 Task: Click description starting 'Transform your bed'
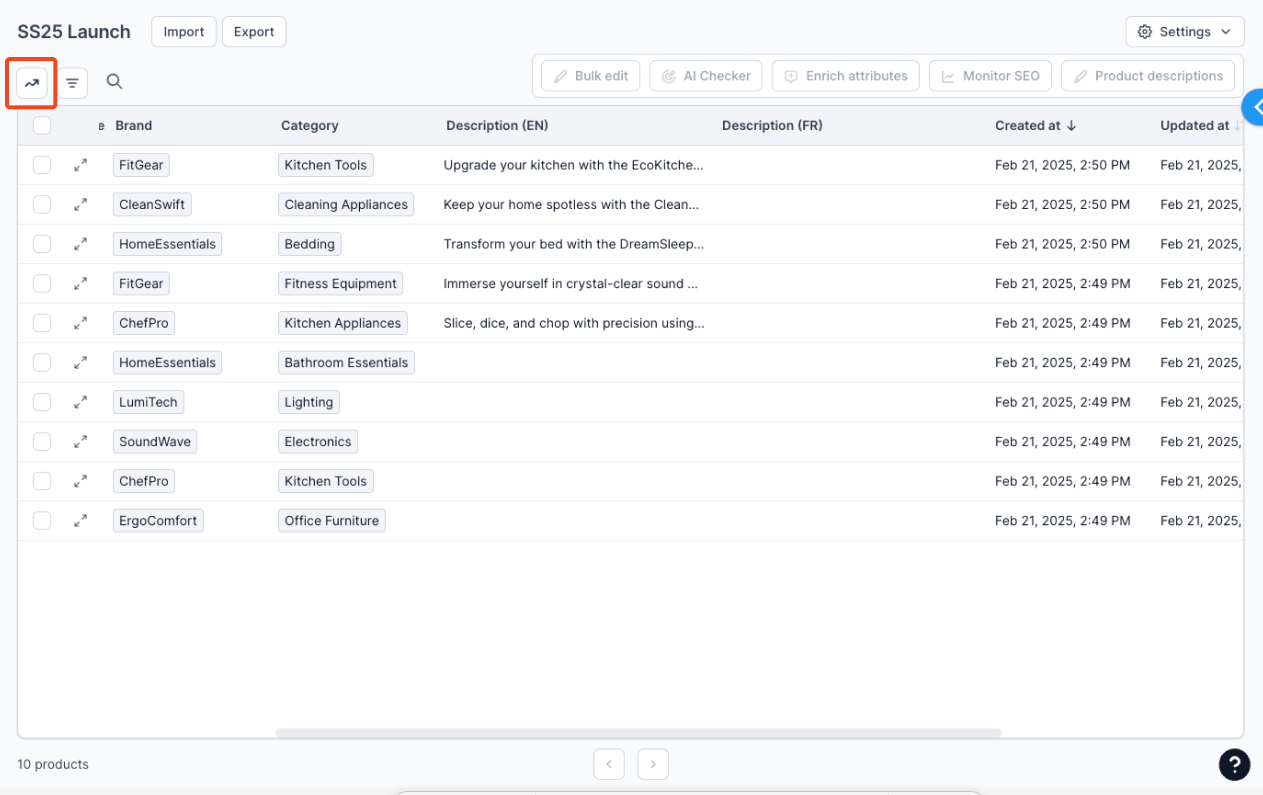click(574, 244)
